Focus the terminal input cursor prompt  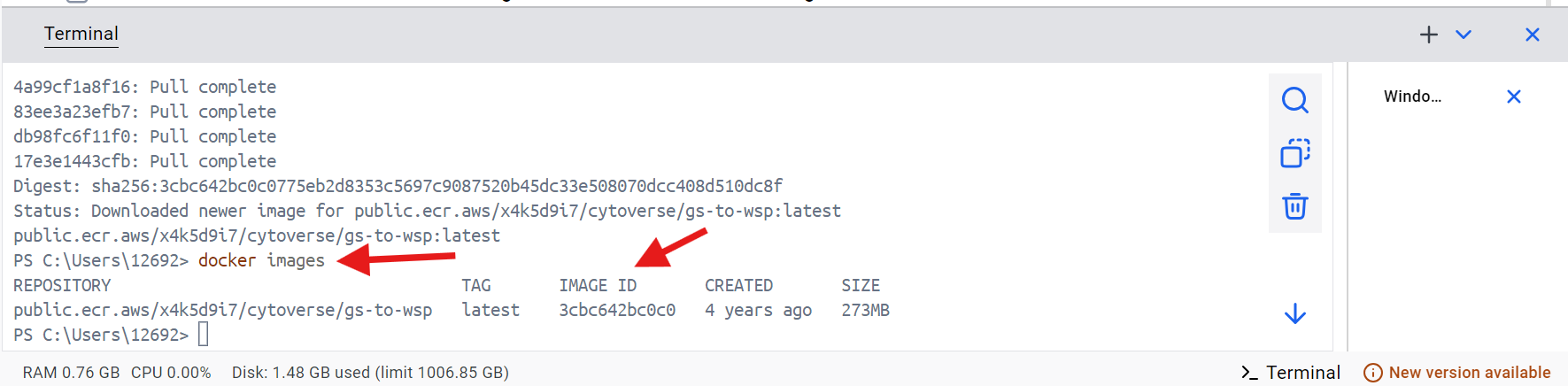204,335
